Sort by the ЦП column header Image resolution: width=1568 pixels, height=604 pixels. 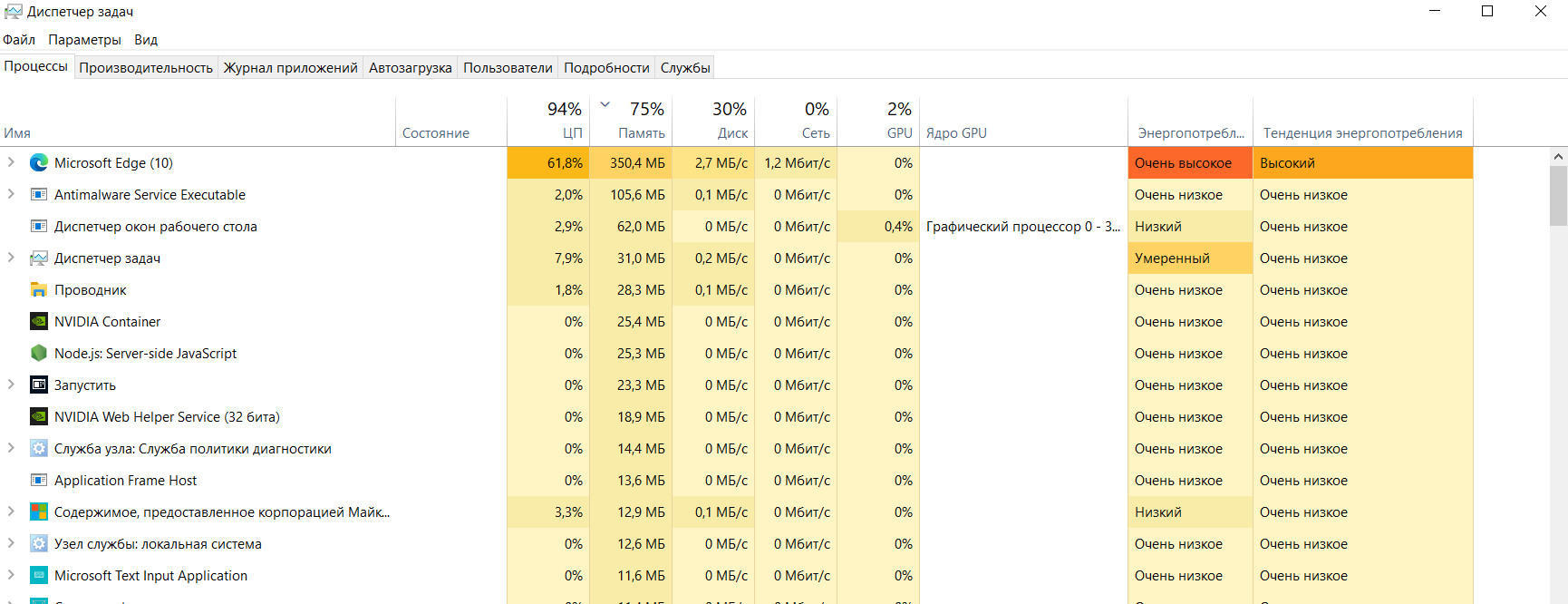tap(548, 122)
